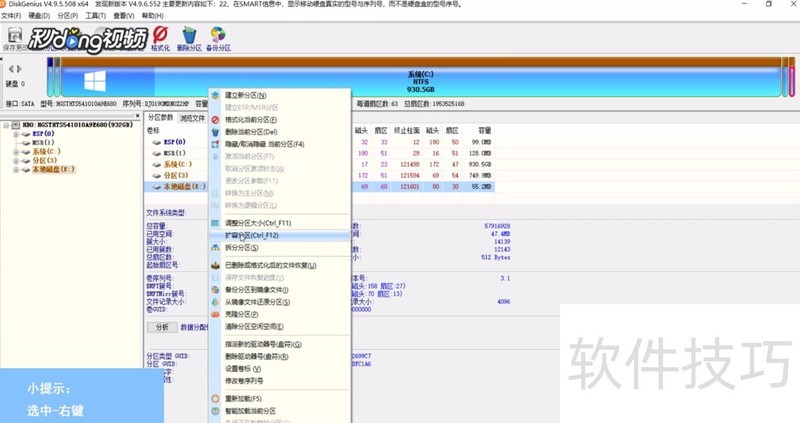Viewport: 800px width, 423px height.
Task: Click drive icon of ESP(0) in partition table
Action: click(157, 142)
